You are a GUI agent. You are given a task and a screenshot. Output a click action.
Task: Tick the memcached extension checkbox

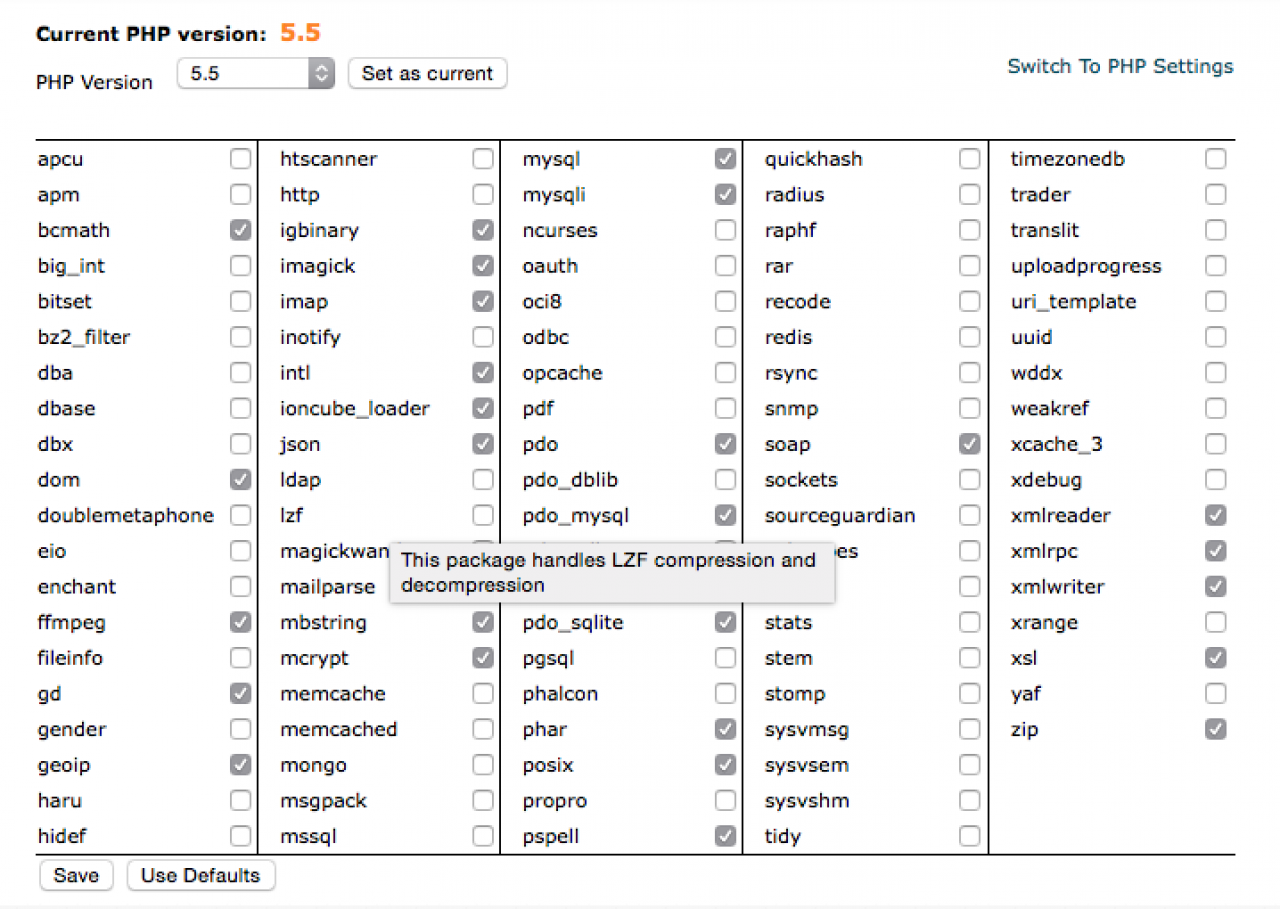[483, 730]
